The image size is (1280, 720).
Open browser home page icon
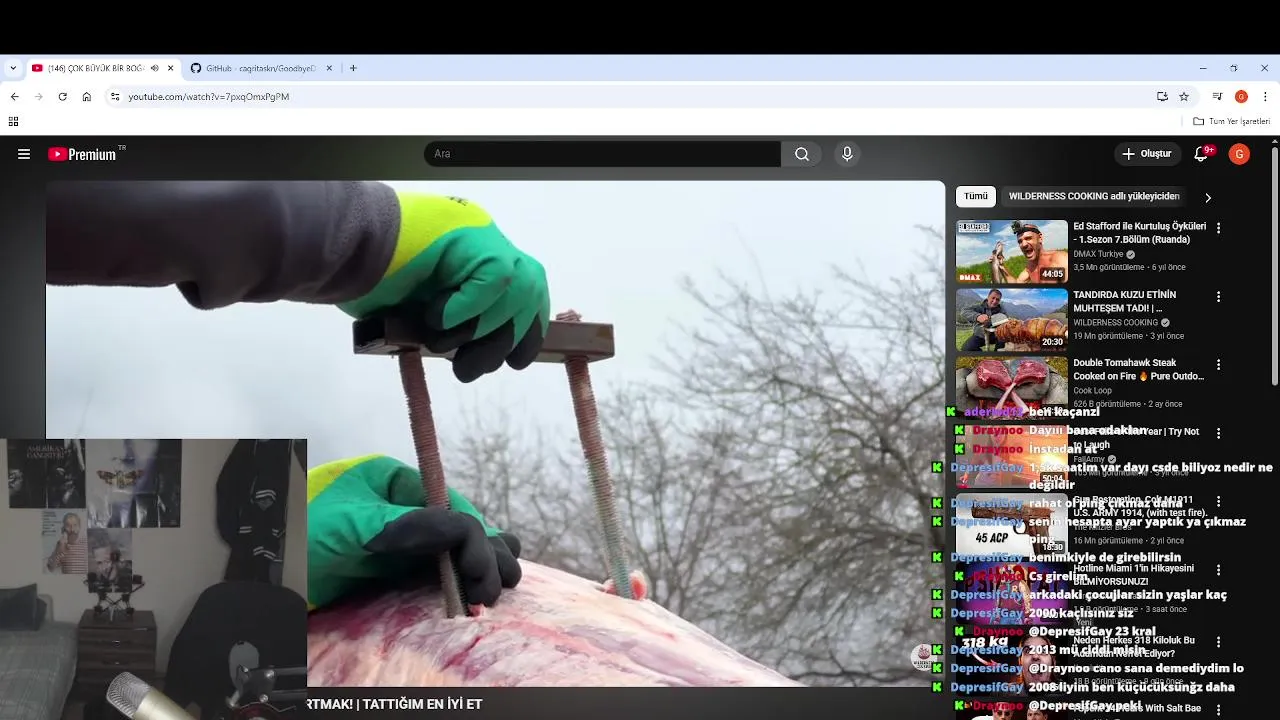87,97
